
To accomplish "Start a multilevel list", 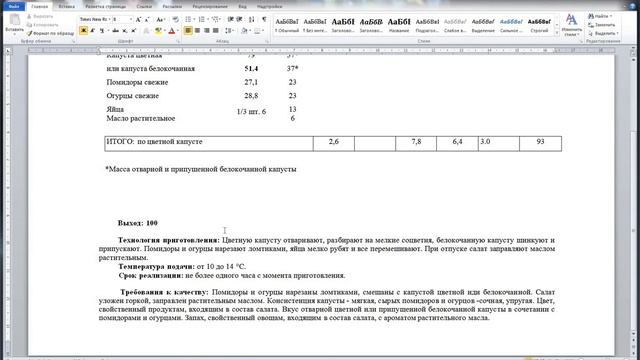I will (x=215, y=20).
